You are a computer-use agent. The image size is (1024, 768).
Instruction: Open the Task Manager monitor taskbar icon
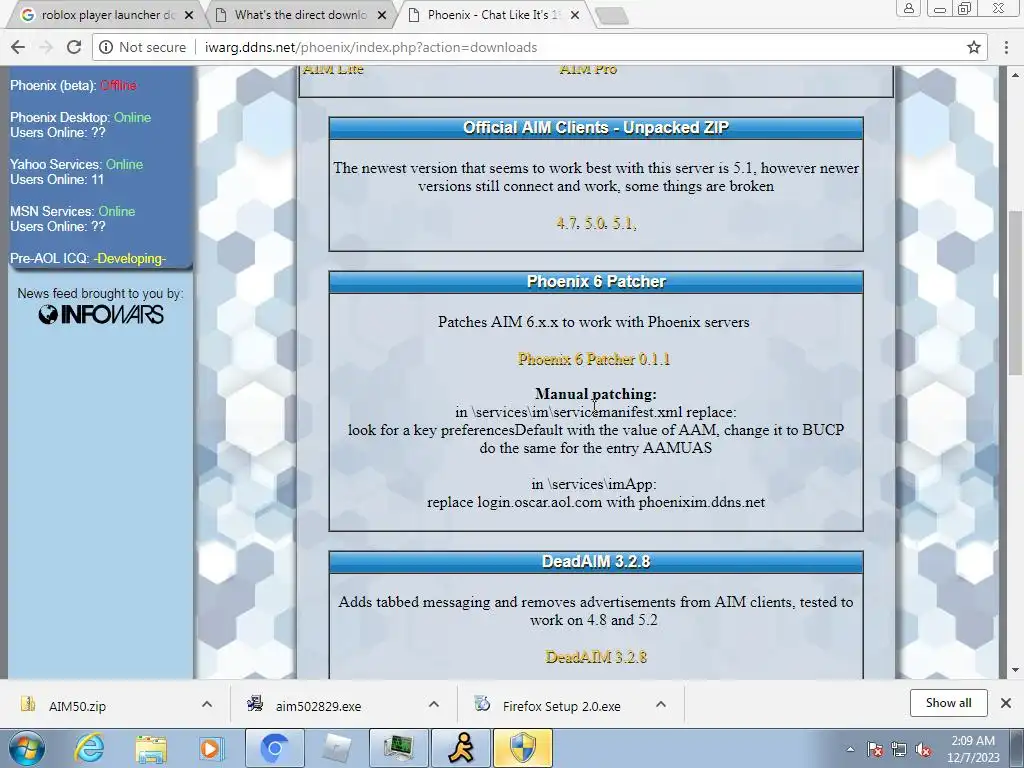398,748
